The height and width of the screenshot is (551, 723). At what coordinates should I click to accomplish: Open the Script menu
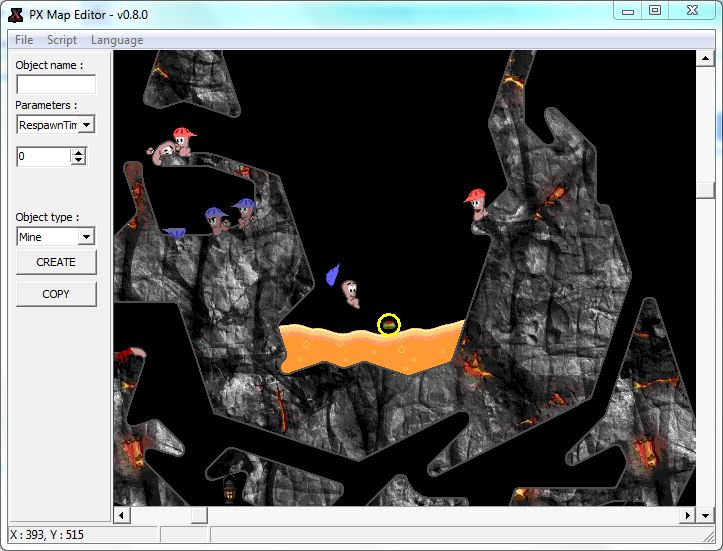[x=62, y=40]
